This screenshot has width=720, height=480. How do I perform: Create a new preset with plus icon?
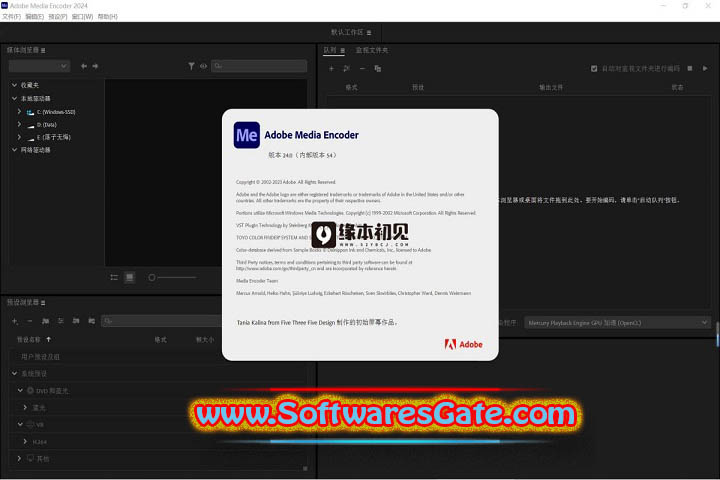15,321
